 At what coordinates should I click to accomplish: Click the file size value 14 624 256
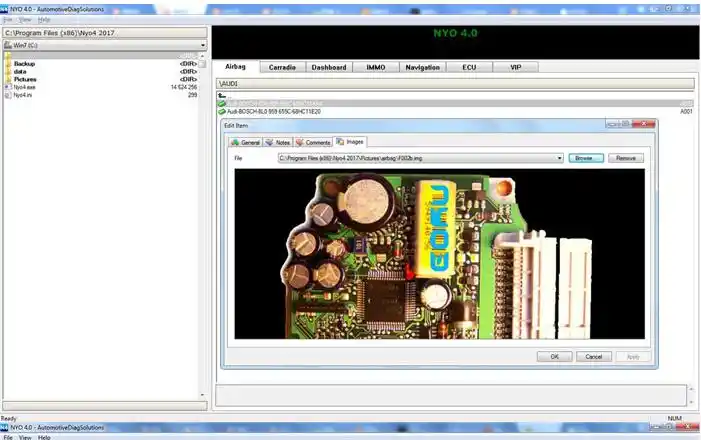[x=184, y=87]
